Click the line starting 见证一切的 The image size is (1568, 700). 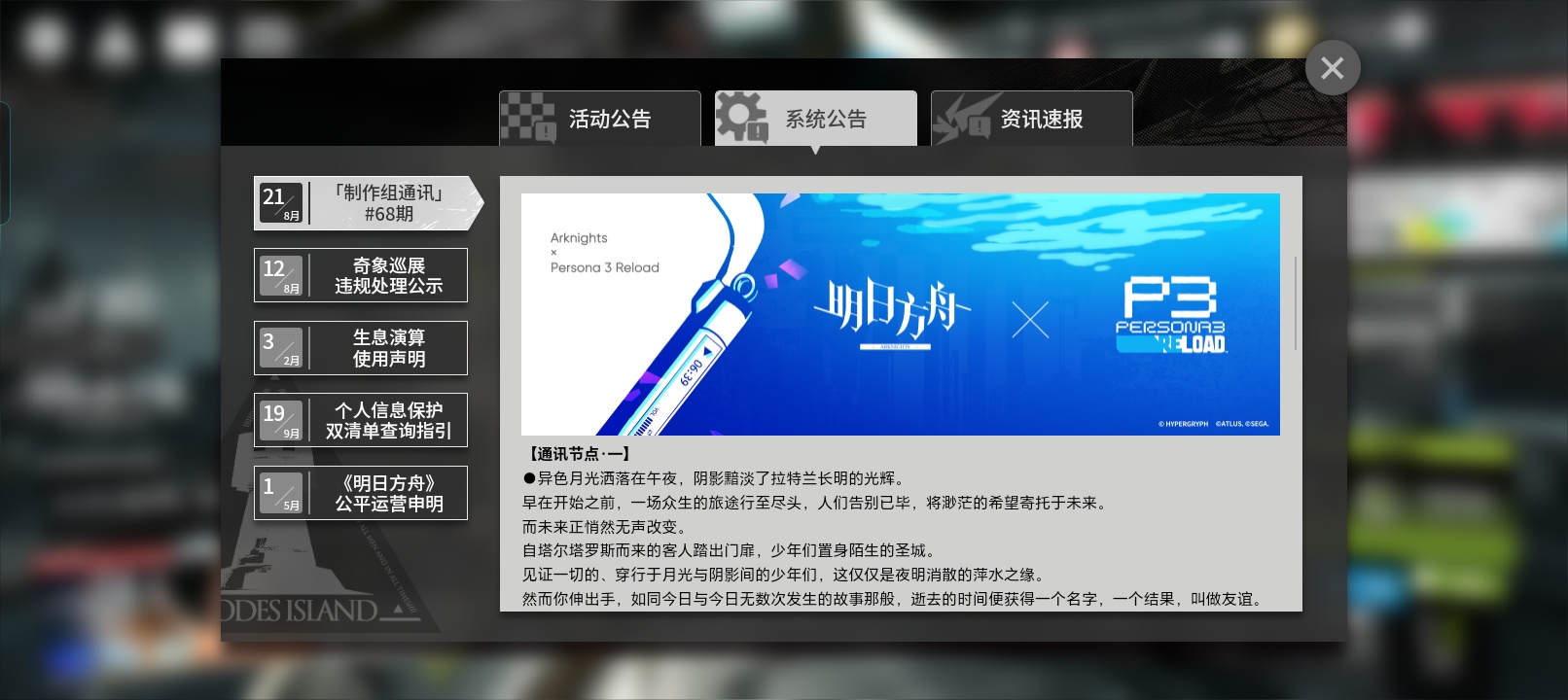pyautogui.click(x=785, y=576)
